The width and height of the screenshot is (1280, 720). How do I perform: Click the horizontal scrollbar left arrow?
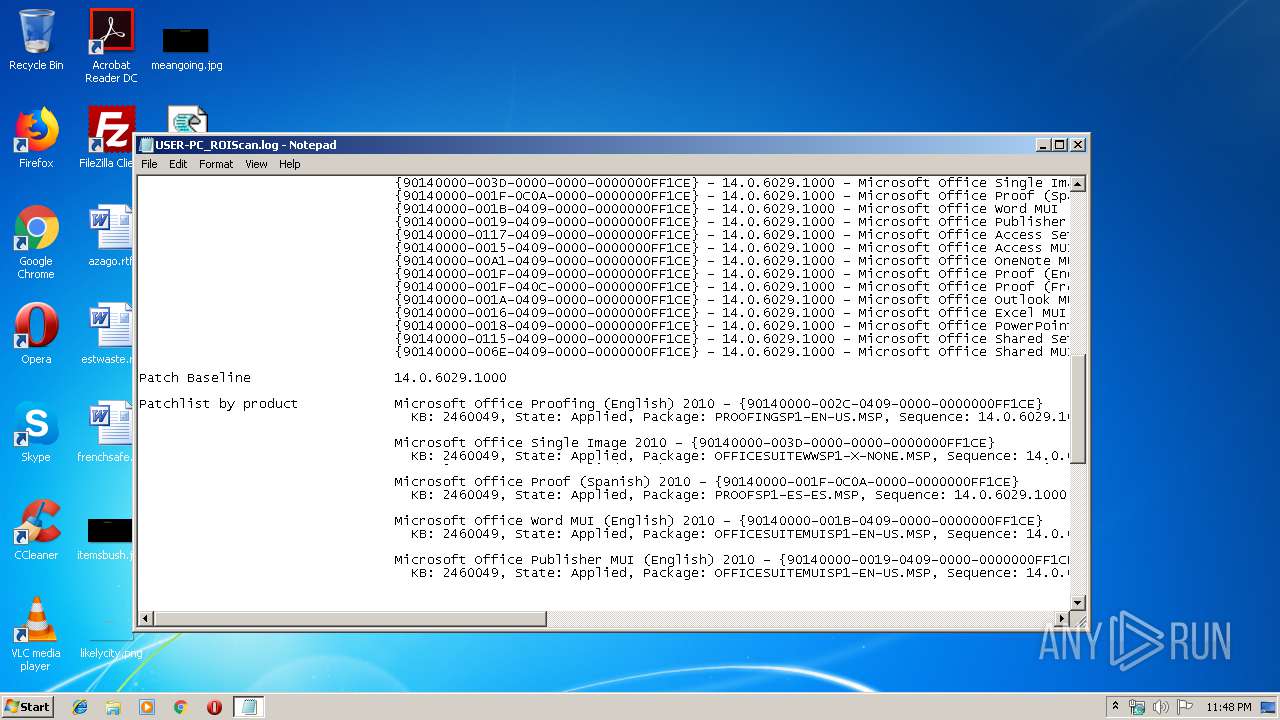point(146,619)
